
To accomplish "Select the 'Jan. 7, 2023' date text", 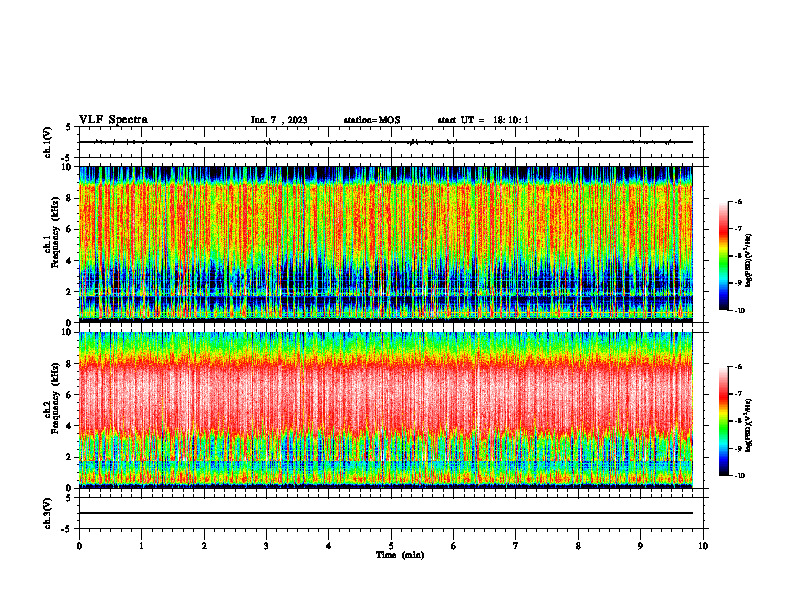I will (x=279, y=120).
